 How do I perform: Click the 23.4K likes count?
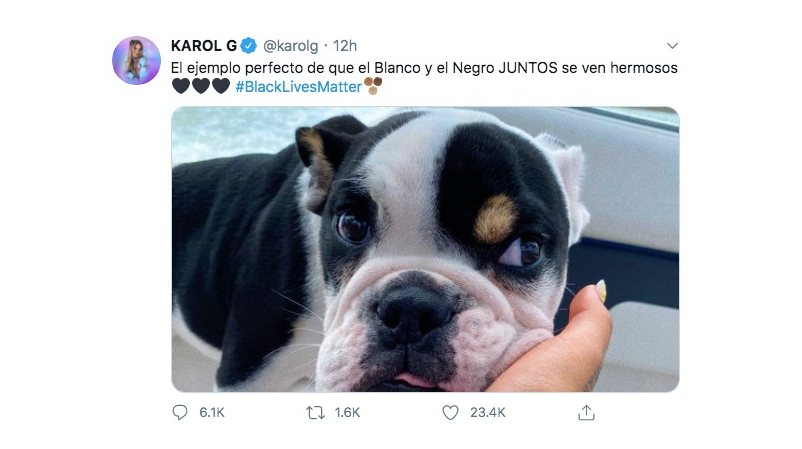(x=486, y=412)
